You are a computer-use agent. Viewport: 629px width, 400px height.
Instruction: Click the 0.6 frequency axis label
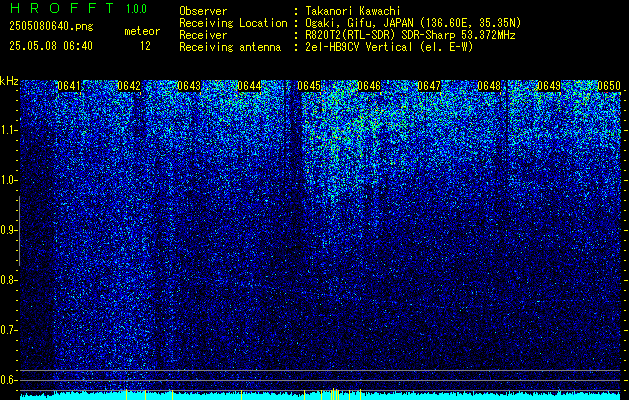pos(9,380)
